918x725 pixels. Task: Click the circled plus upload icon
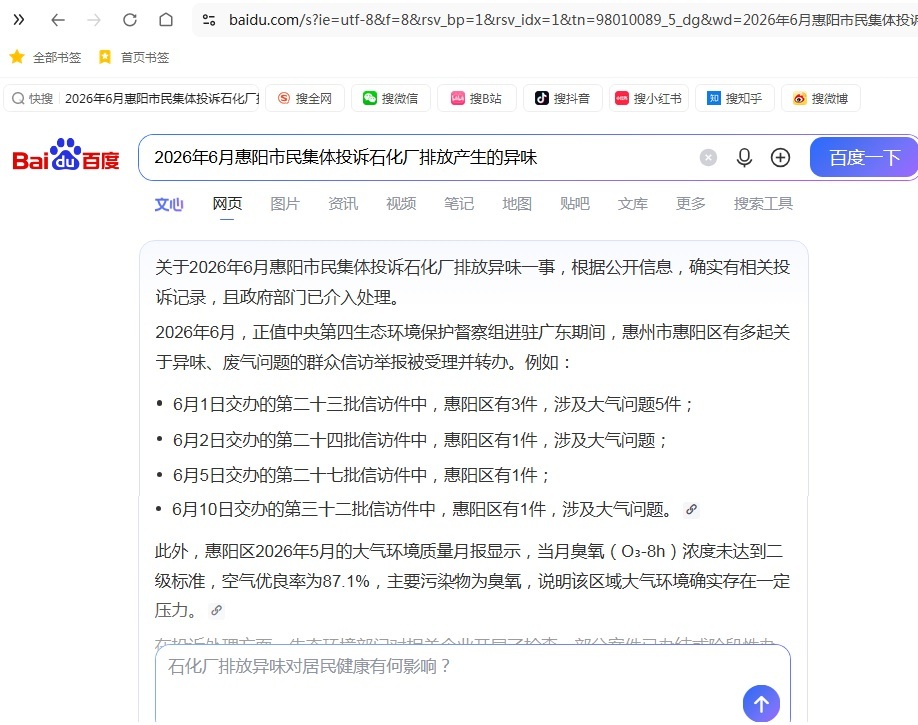tap(780, 158)
